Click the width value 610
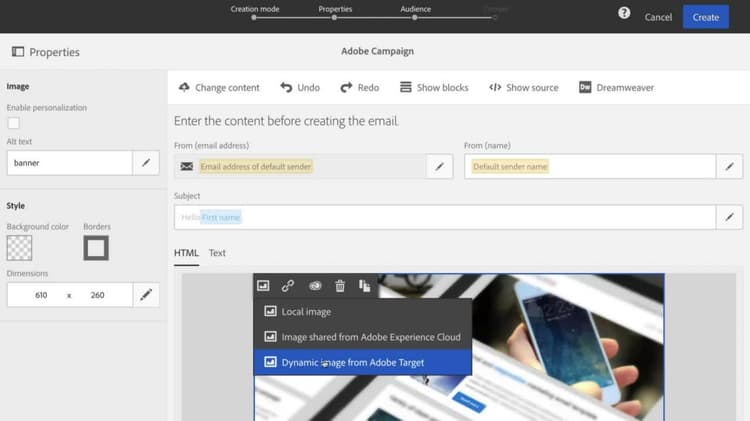This screenshot has height=421, width=750. 41,295
